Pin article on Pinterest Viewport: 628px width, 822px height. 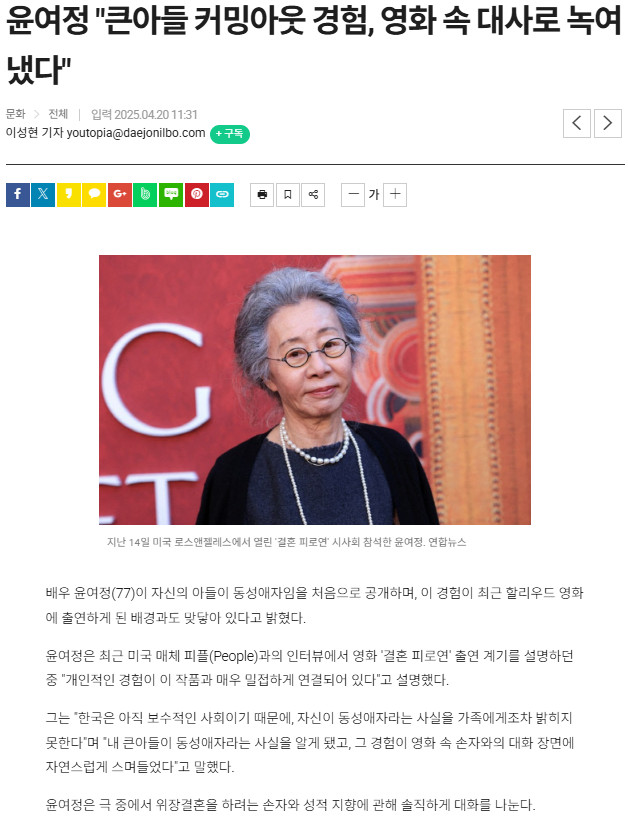tap(197, 195)
